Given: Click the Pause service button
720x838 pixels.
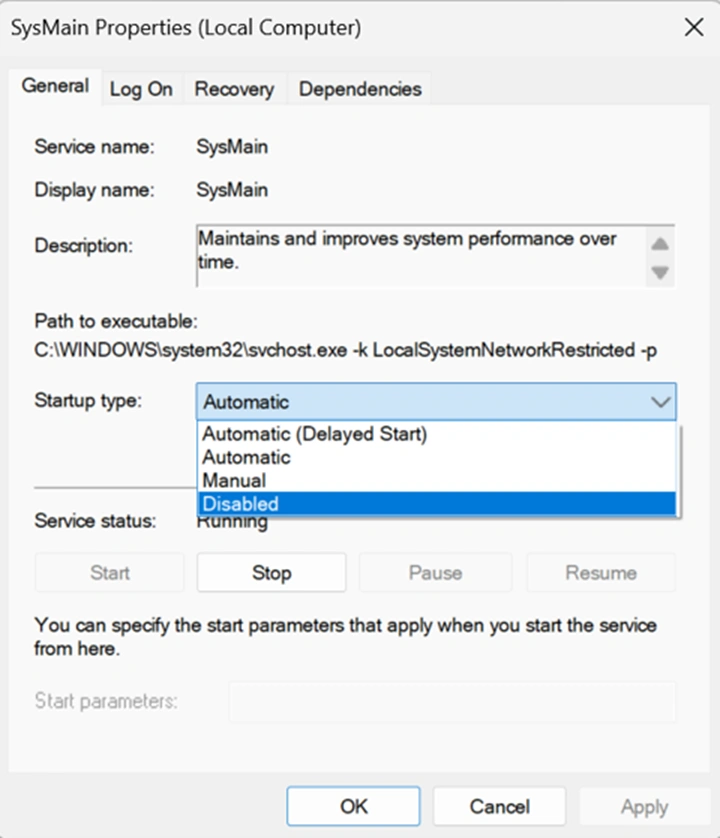Looking at the screenshot, I should (x=435, y=573).
